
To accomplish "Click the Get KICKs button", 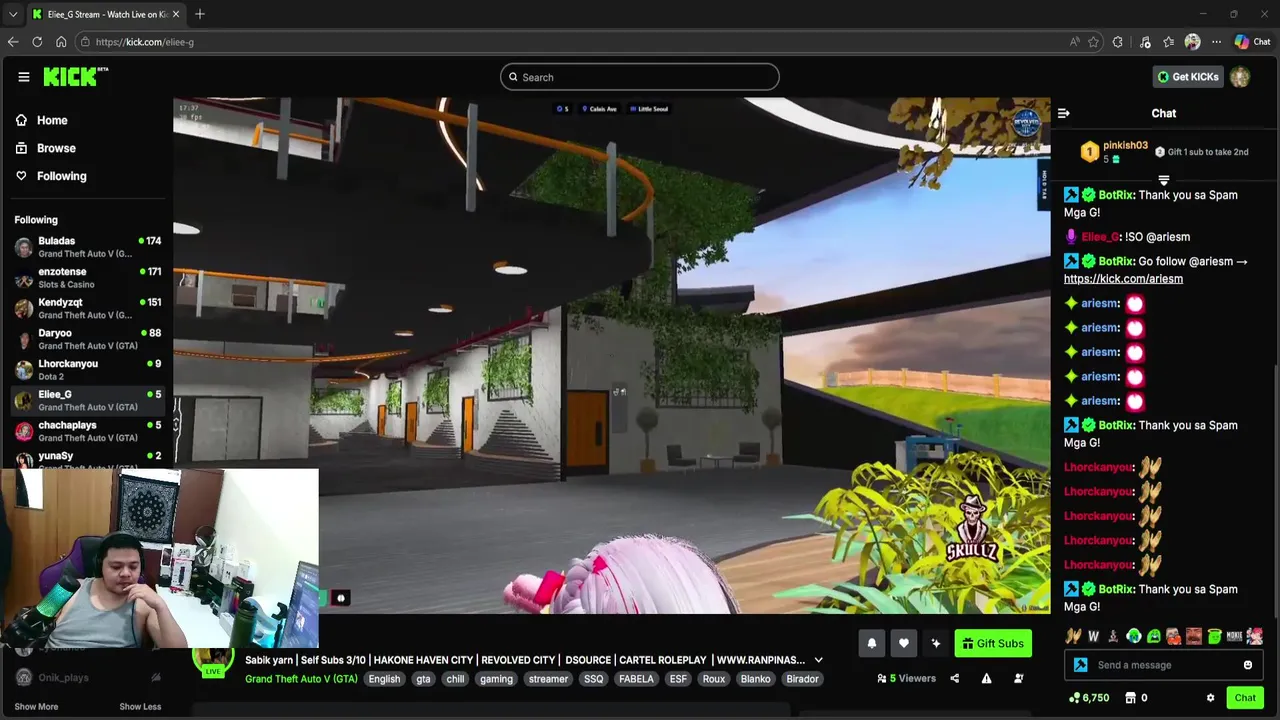I will click(x=1187, y=77).
